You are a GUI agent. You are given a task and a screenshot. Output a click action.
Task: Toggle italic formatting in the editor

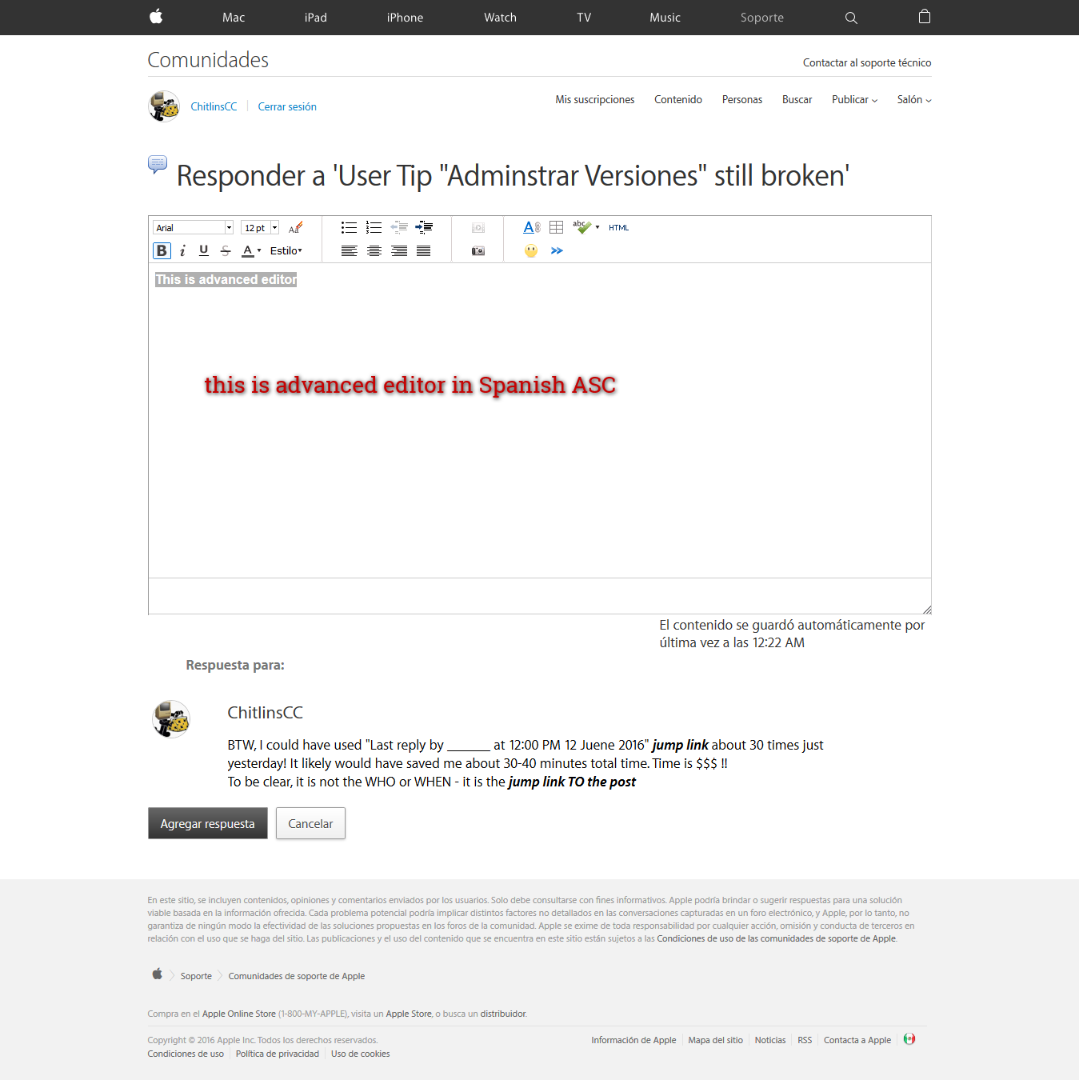[x=182, y=251]
